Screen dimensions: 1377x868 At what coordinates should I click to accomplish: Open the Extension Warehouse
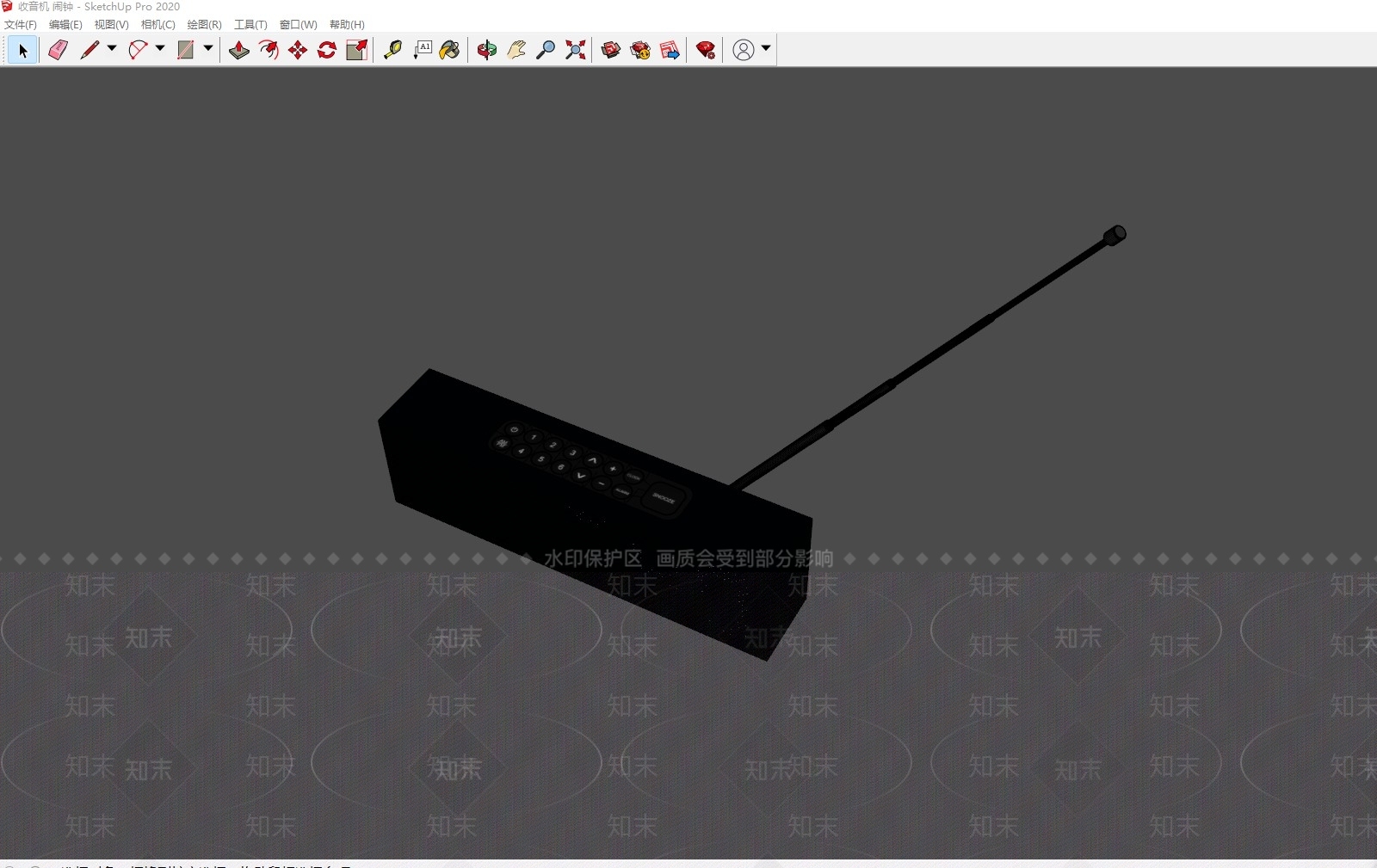pyautogui.click(x=640, y=50)
